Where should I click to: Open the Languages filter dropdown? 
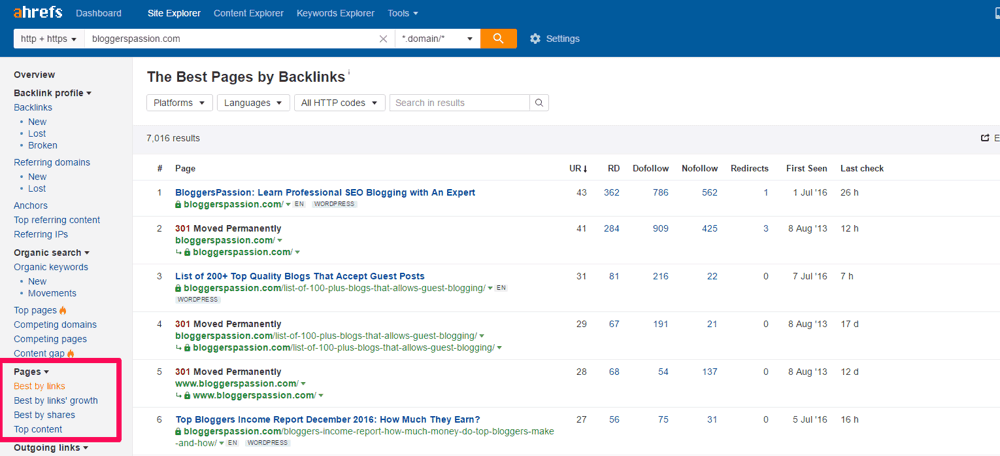coord(253,103)
